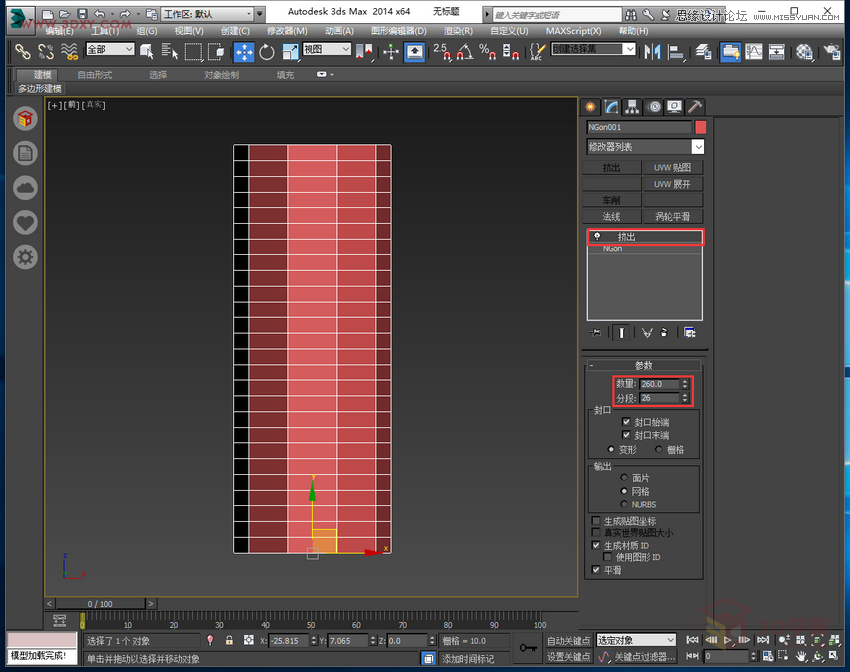The width and height of the screenshot is (850, 672).
Task: Uncheck the 封口始端 checkbox
Action: coord(626,421)
